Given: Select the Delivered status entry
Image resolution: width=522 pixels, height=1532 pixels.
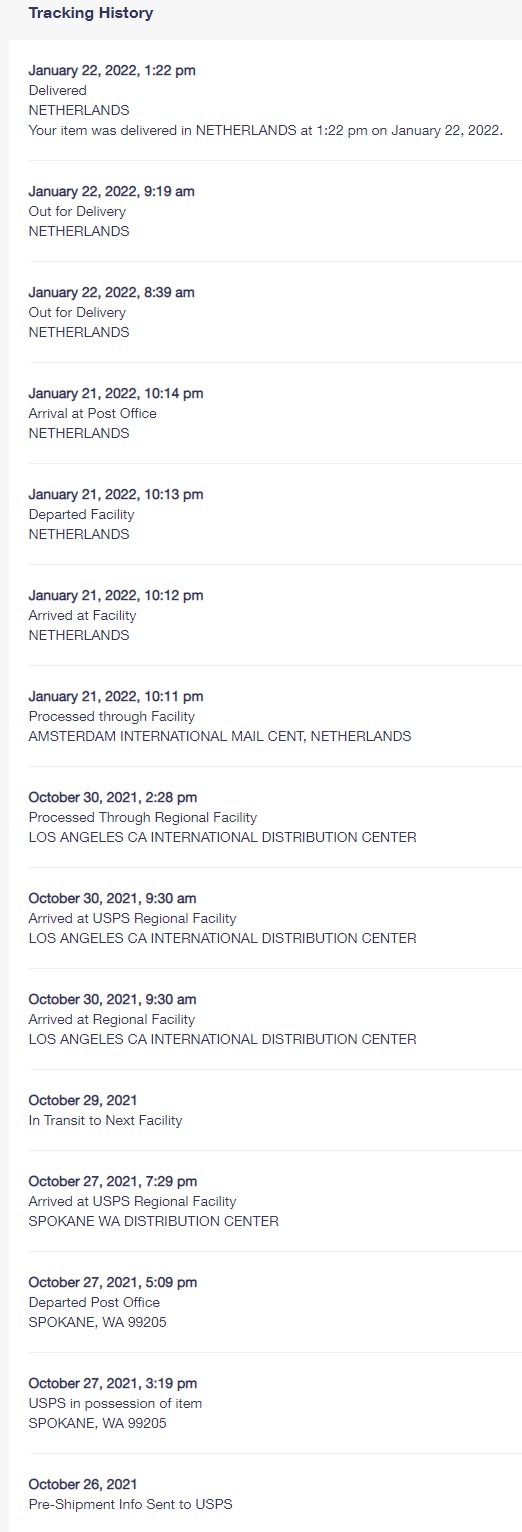Looking at the screenshot, I should (57, 91).
